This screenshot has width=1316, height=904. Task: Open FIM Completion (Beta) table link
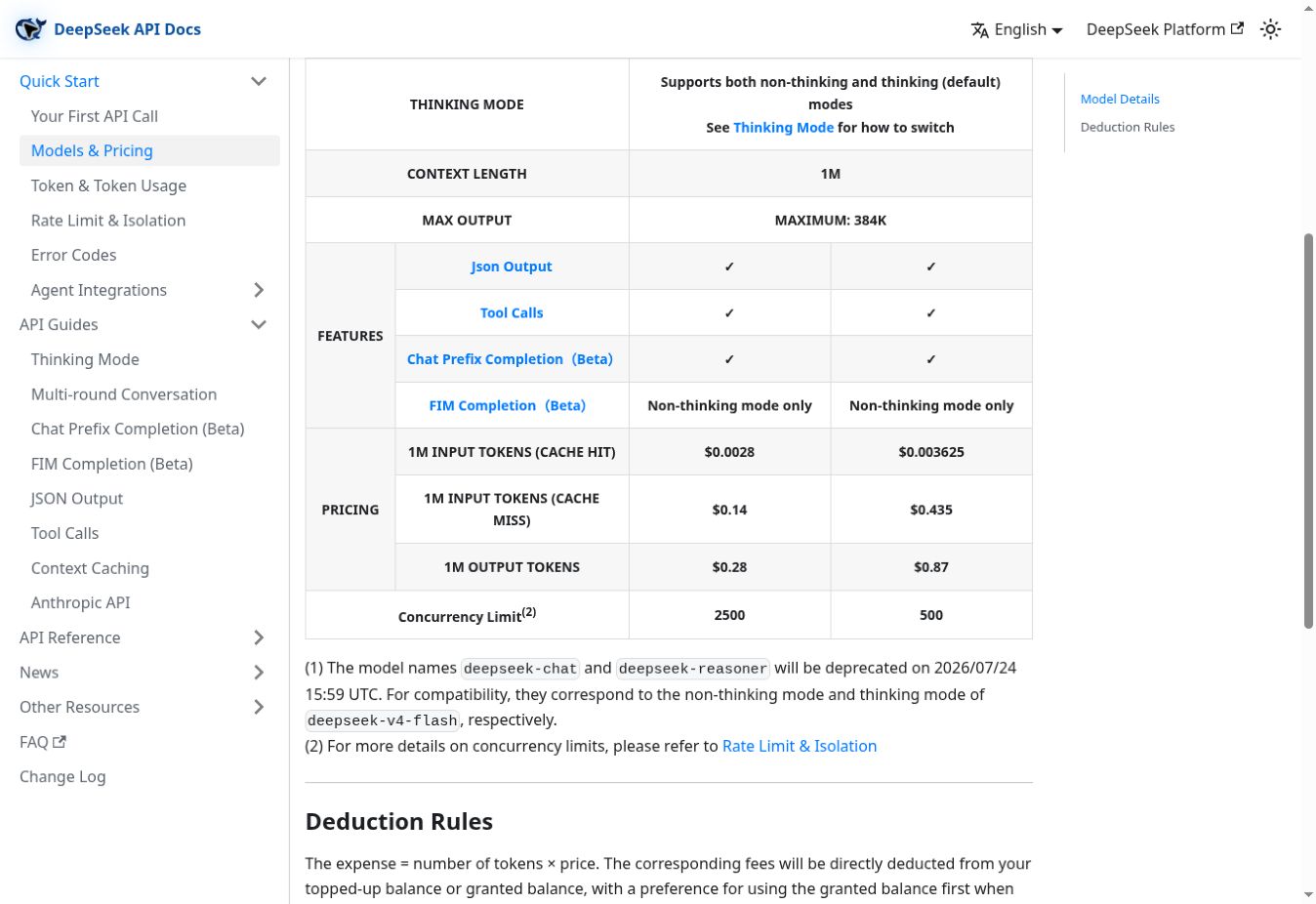click(x=507, y=406)
